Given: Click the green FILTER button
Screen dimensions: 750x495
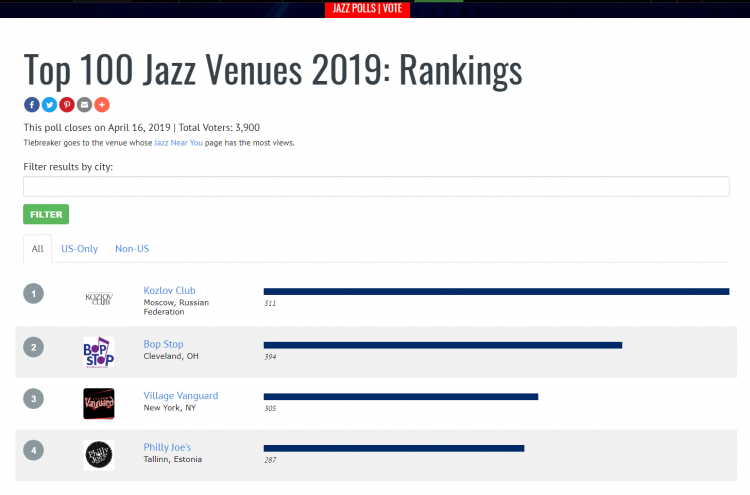Looking at the screenshot, I should [46, 214].
